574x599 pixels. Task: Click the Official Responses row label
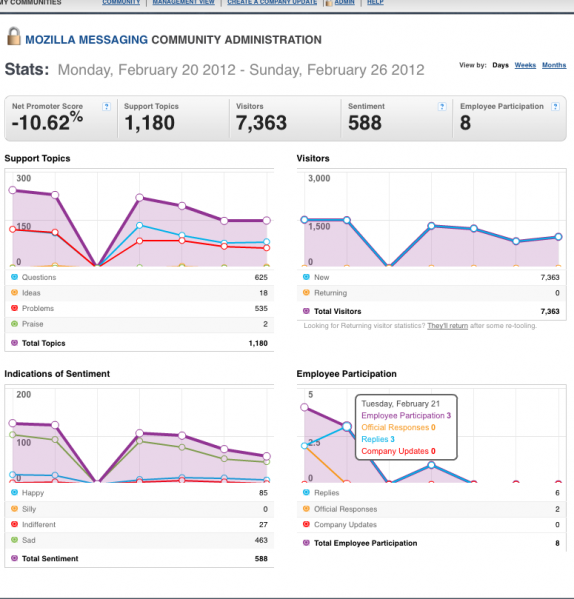tap(345, 509)
